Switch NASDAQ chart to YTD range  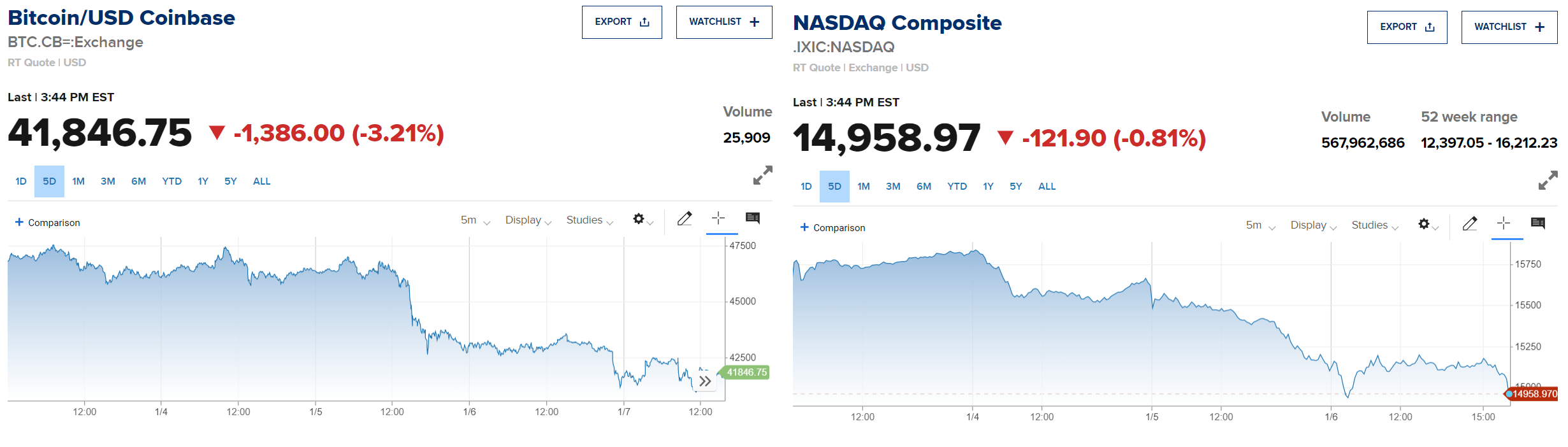(957, 187)
